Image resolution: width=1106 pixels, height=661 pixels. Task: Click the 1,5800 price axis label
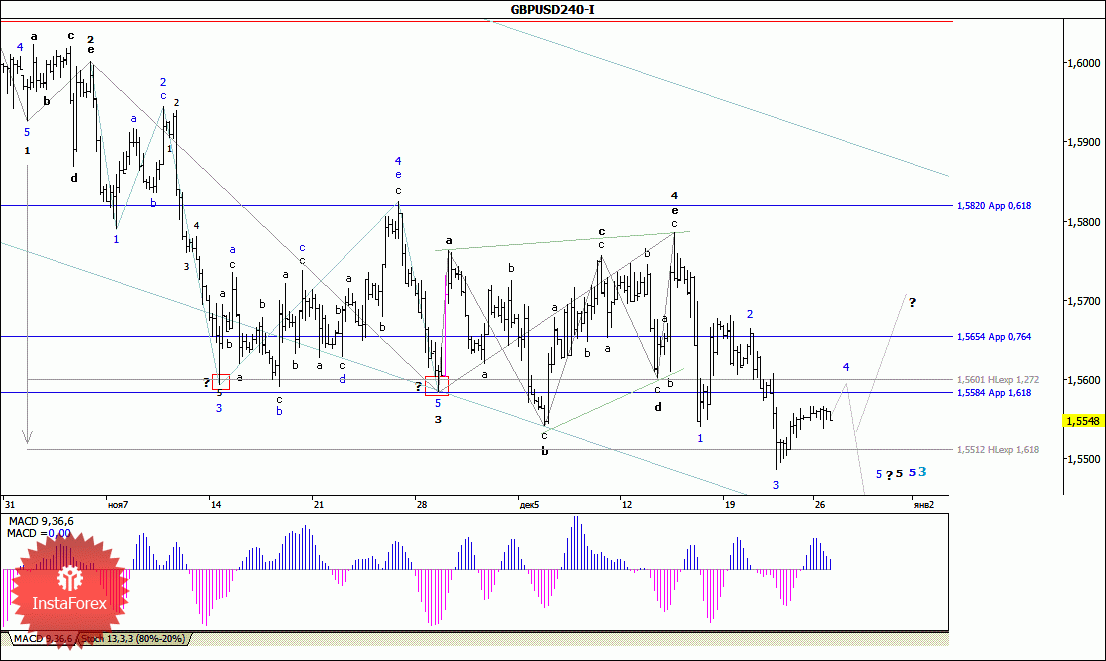point(1083,222)
